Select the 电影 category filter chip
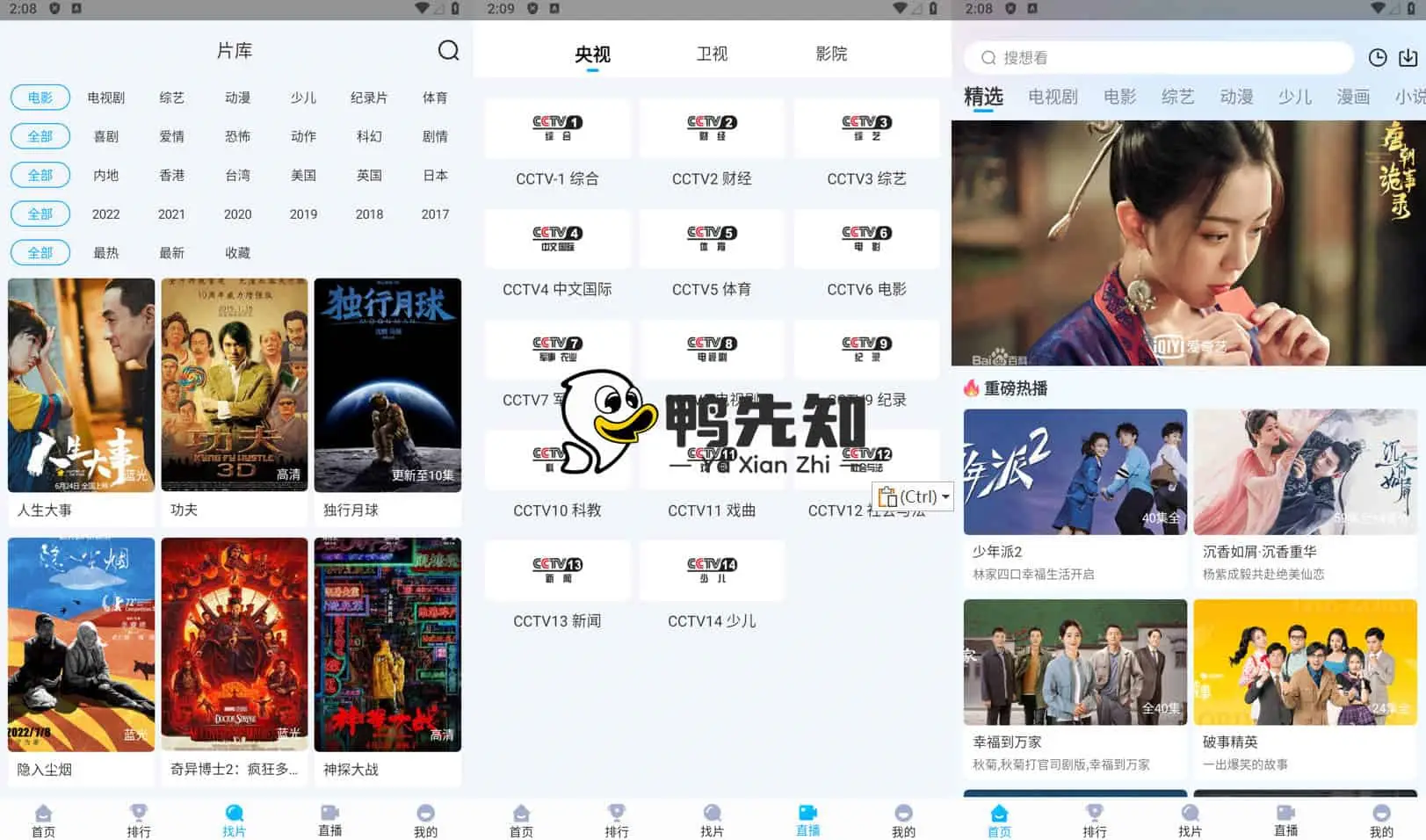This screenshot has width=1426, height=840. [x=40, y=98]
